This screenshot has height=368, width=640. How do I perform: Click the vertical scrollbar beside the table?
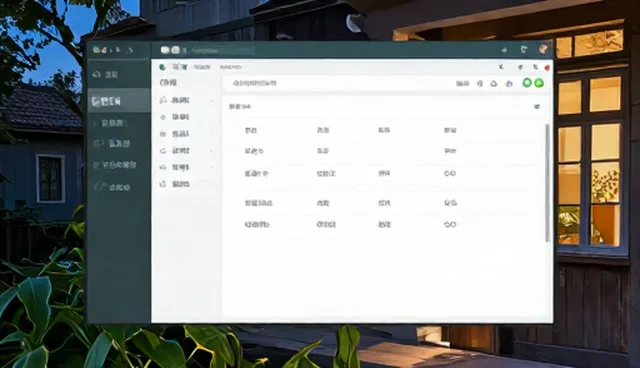pos(547,183)
